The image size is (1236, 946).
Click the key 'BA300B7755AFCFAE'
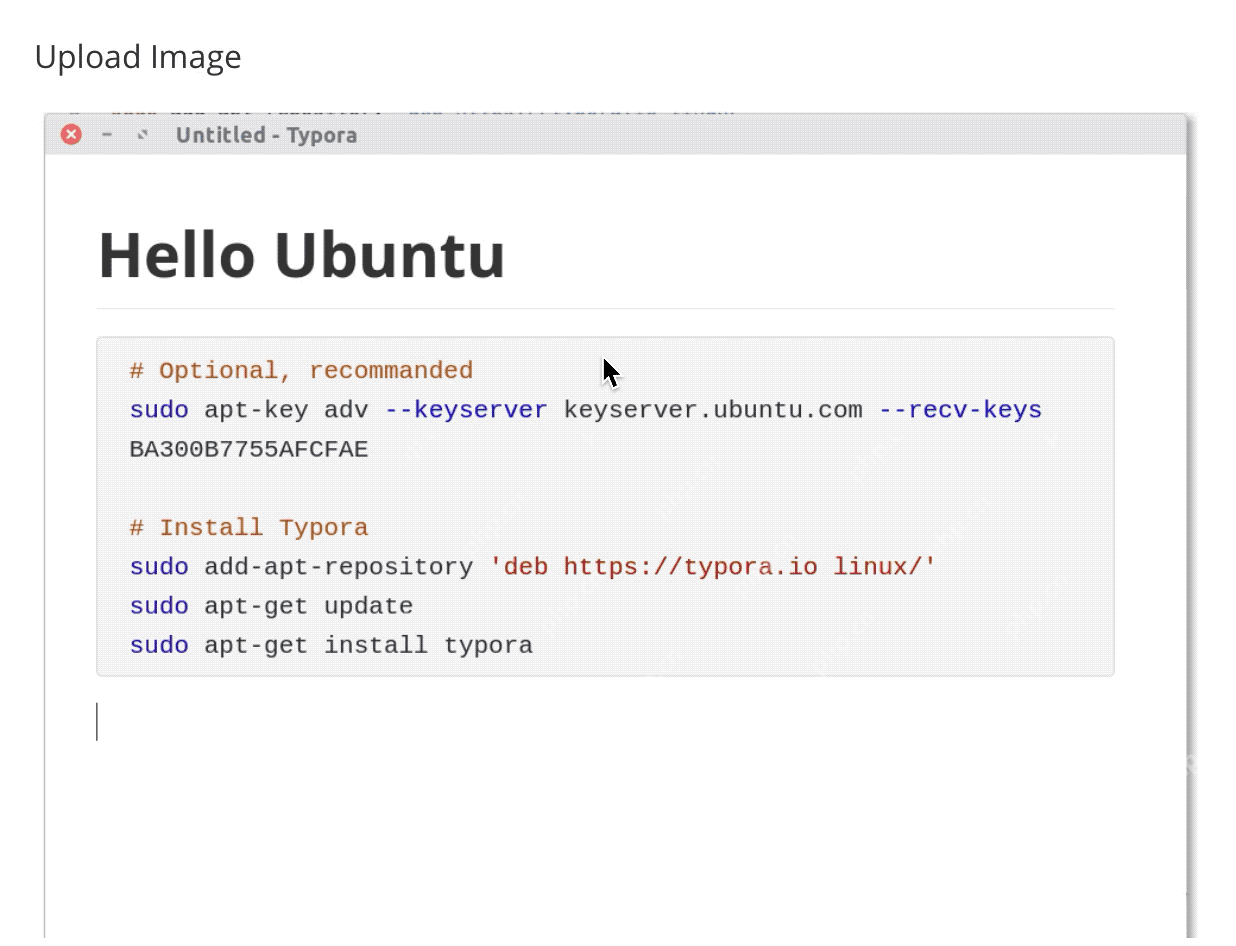point(249,450)
